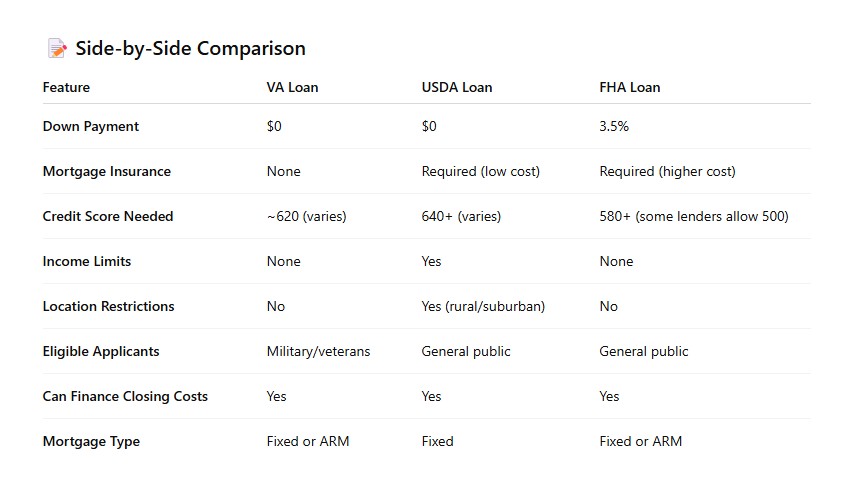Click the 3.5% FHA down payment cell
Image resolution: width=845 pixels, height=493 pixels.
click(x=614, y=126)
